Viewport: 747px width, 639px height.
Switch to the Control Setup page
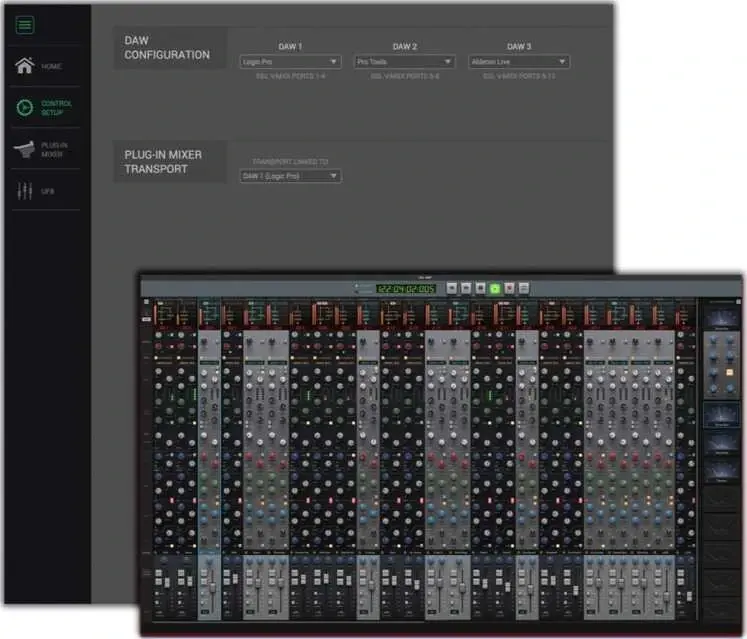pos(56,108)
